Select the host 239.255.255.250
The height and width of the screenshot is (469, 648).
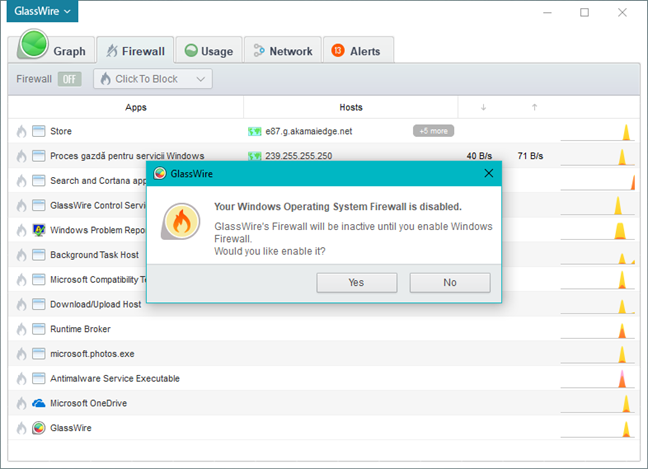[x=298, y=156]
